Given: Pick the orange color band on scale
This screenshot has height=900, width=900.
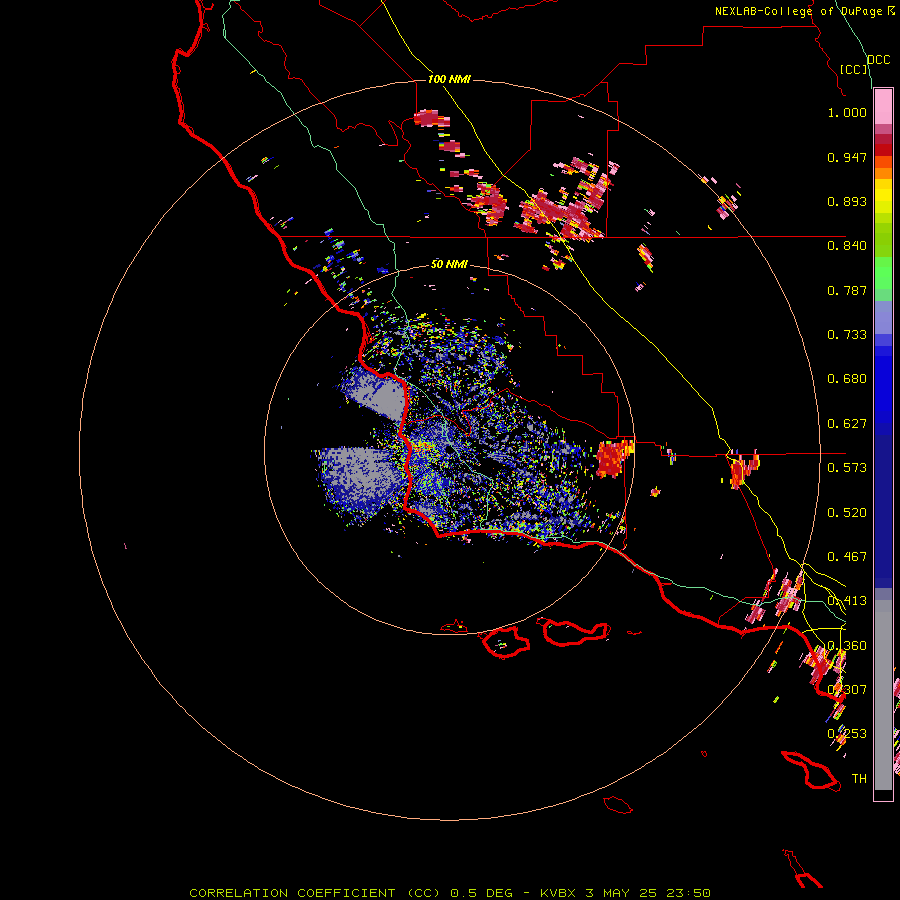Looking at the screenshot, I should point(883,173).
